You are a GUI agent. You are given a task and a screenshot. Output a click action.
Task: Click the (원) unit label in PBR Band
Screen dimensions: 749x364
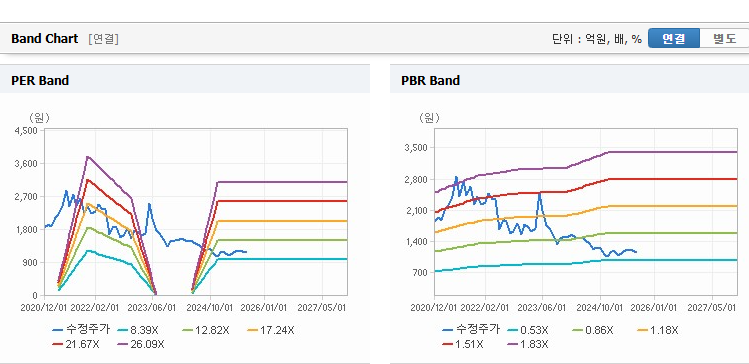[x=429, y=118]
